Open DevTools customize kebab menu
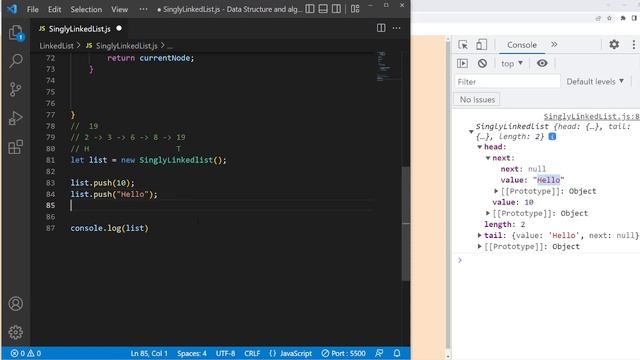640x360 pixels. click(x=633, y=44)
